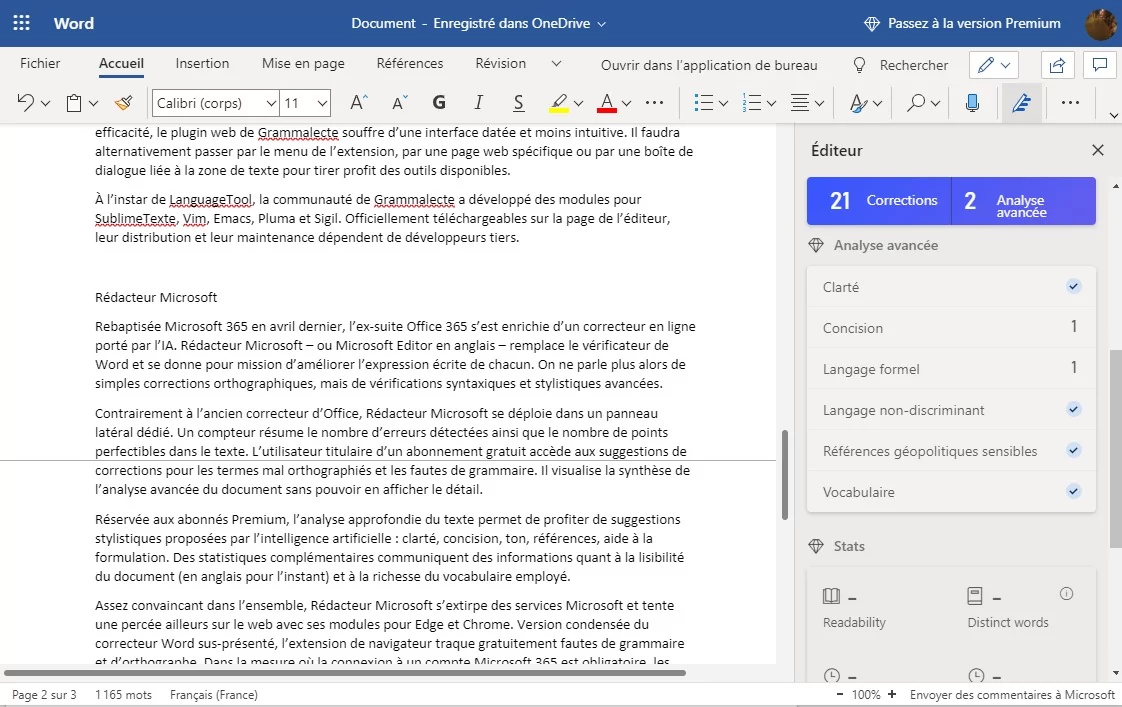Close the Éditeur panel

[1098, 150]
